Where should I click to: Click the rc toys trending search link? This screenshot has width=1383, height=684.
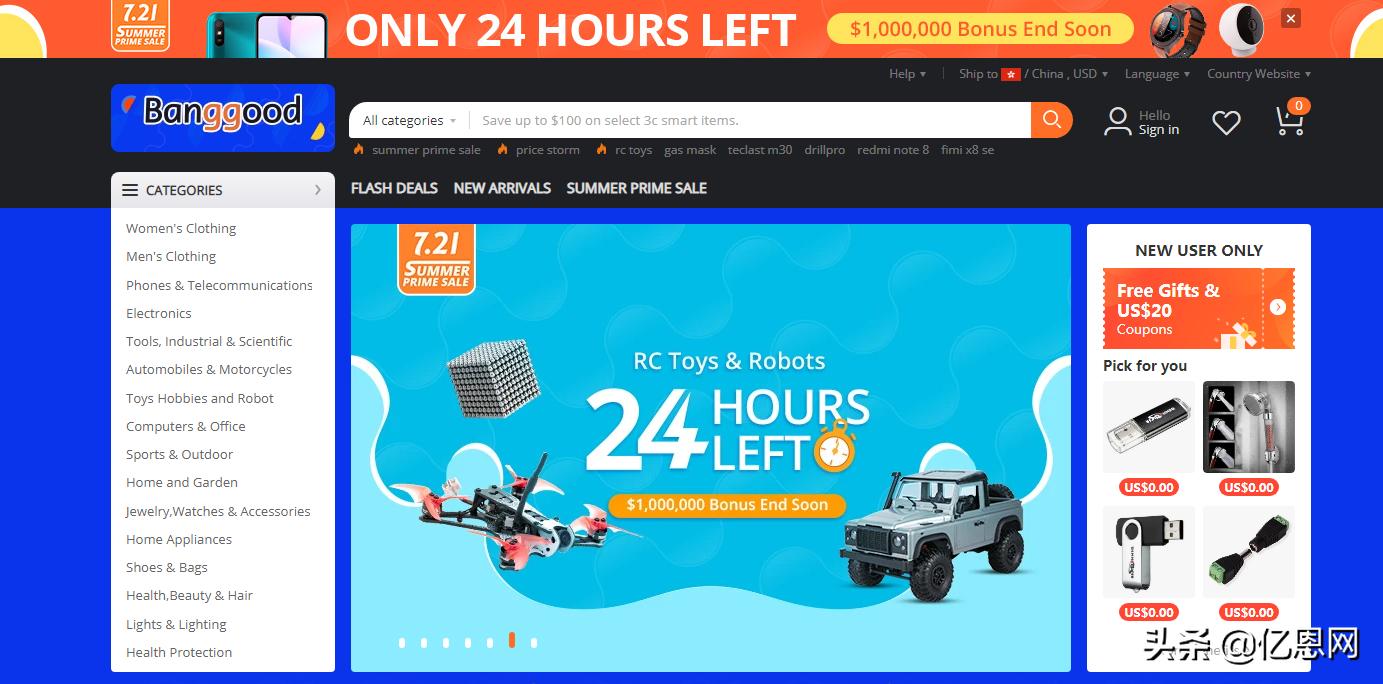coord(633,150)
